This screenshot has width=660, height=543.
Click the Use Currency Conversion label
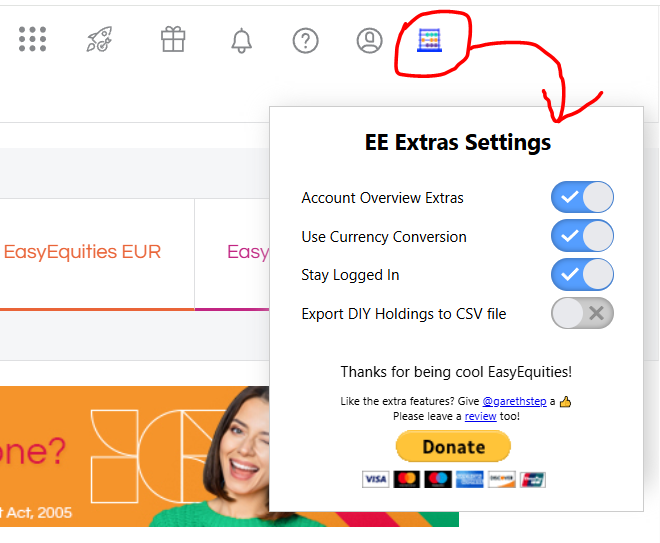click(384, 237)
